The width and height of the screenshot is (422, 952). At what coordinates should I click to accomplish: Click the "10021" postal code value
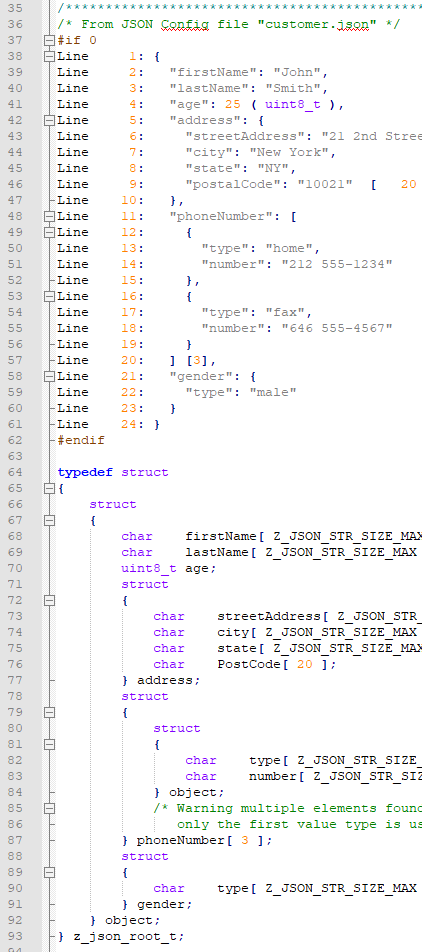(324, 184)
